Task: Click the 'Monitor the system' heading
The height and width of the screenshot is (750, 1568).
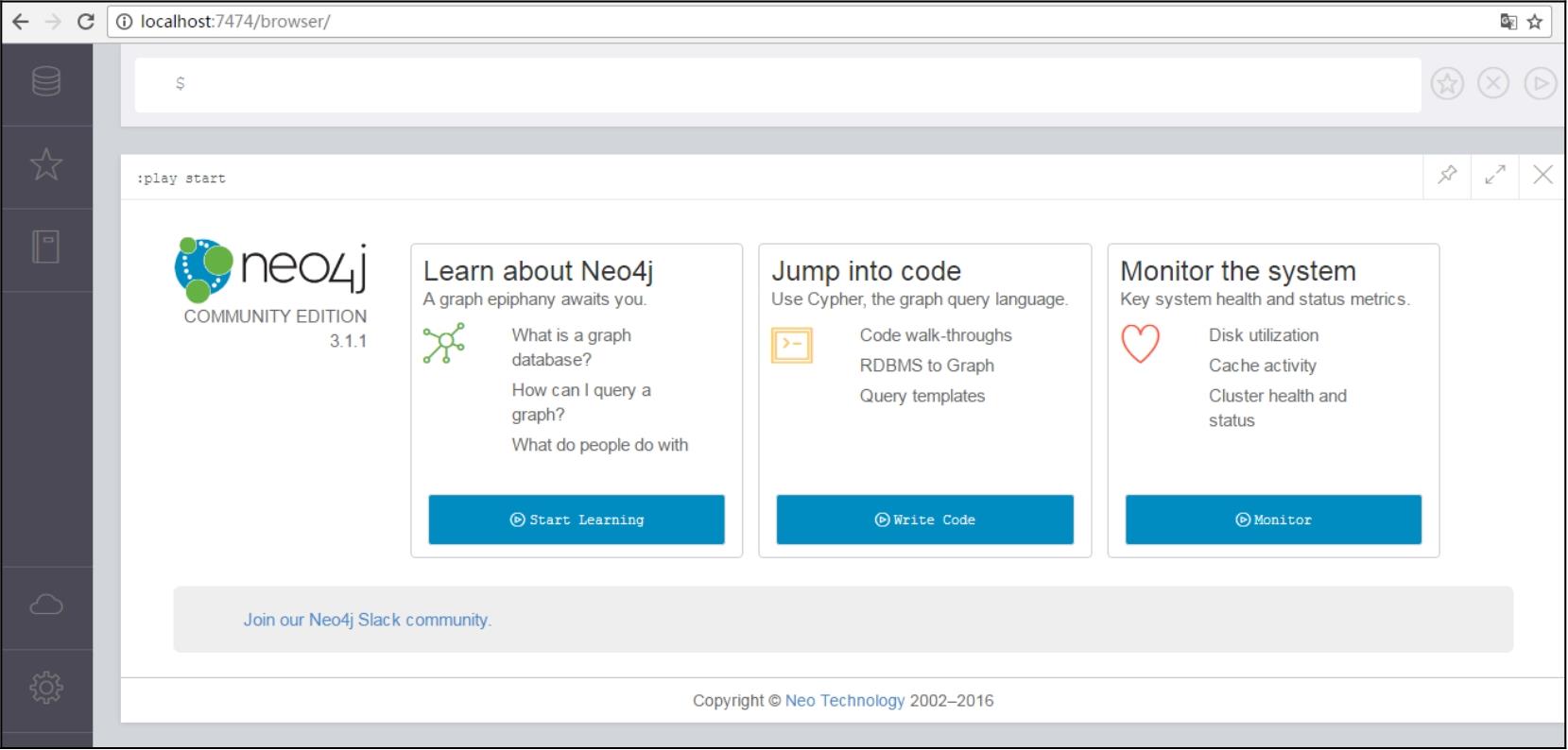Action: click(1238, 271)
